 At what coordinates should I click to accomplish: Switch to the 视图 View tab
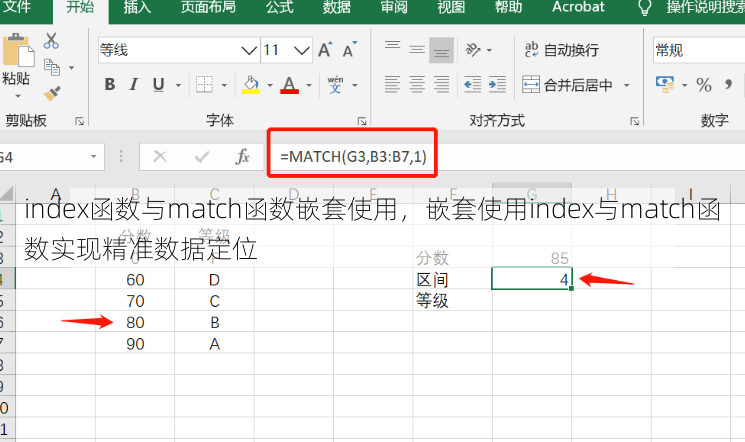(451, 7)
